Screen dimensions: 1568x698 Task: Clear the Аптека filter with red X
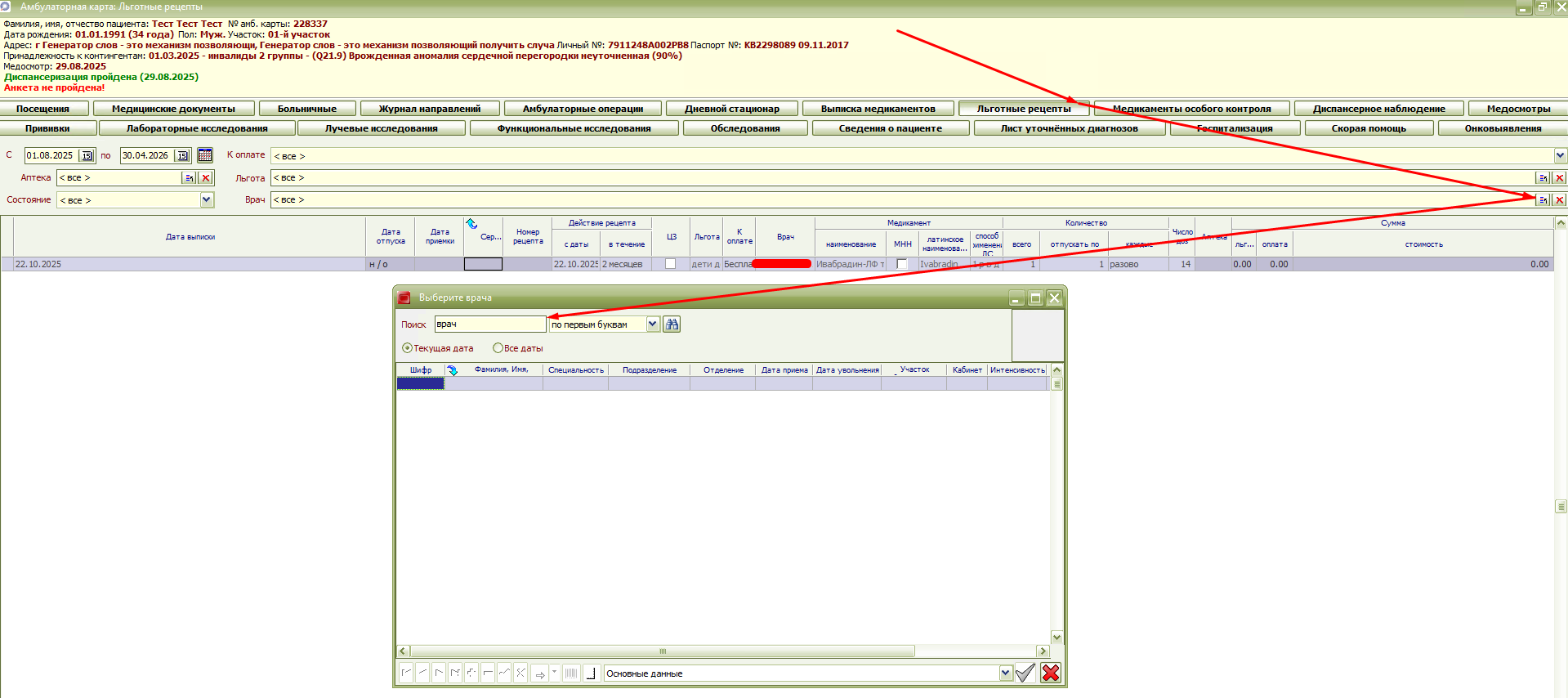coord(206,177)
